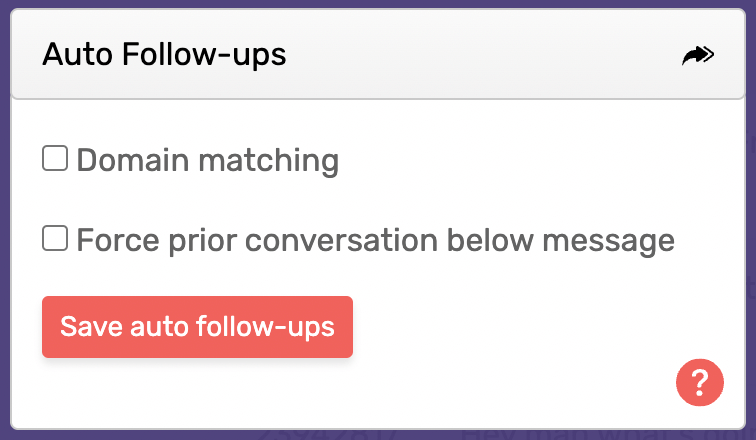The image size is (756, 440).
Task: Tap the black forward-arrow icon top right
Action: coord(698,55)
